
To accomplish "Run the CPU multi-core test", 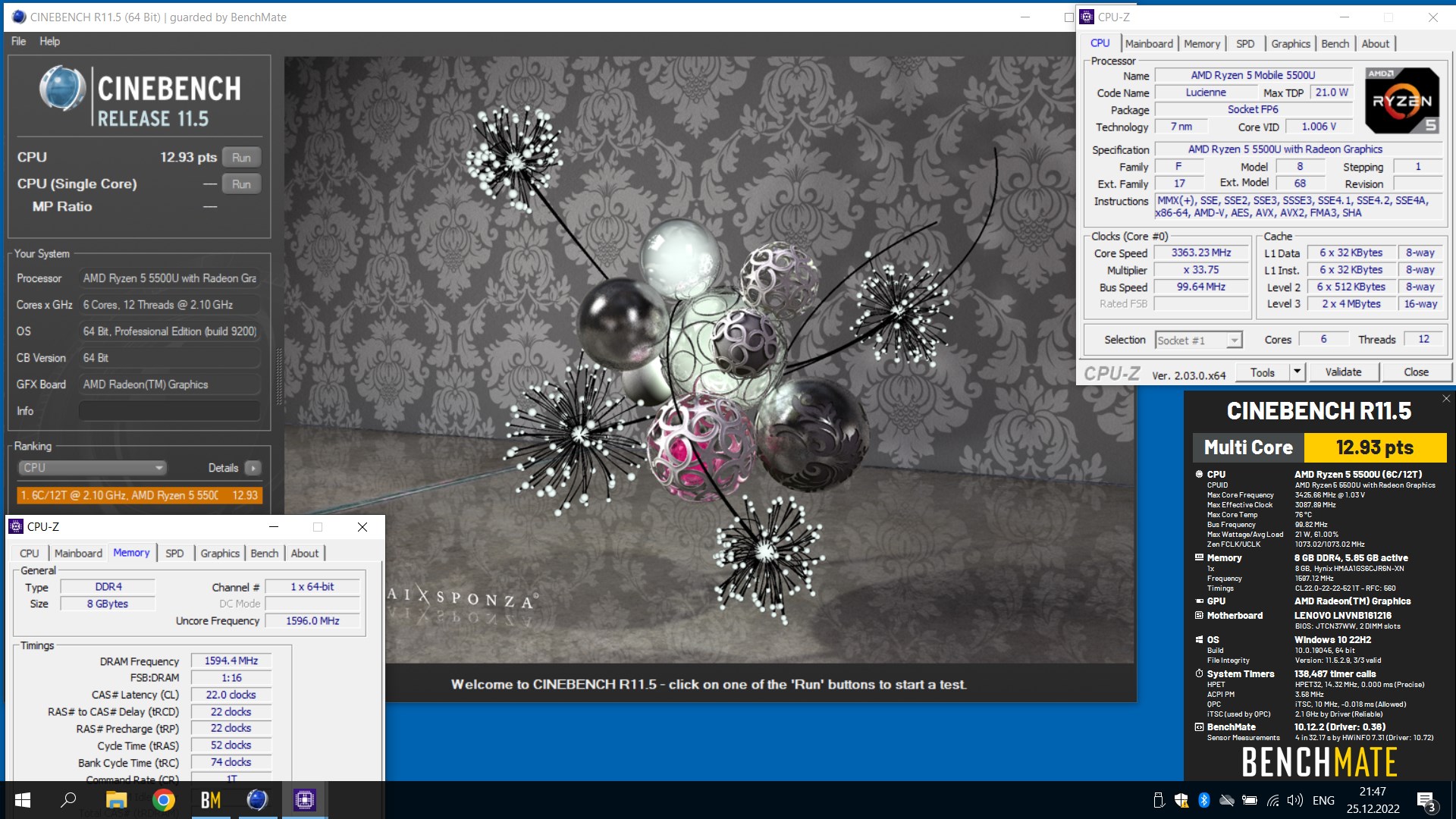I will pyautogui.click(x=241, y=158).
